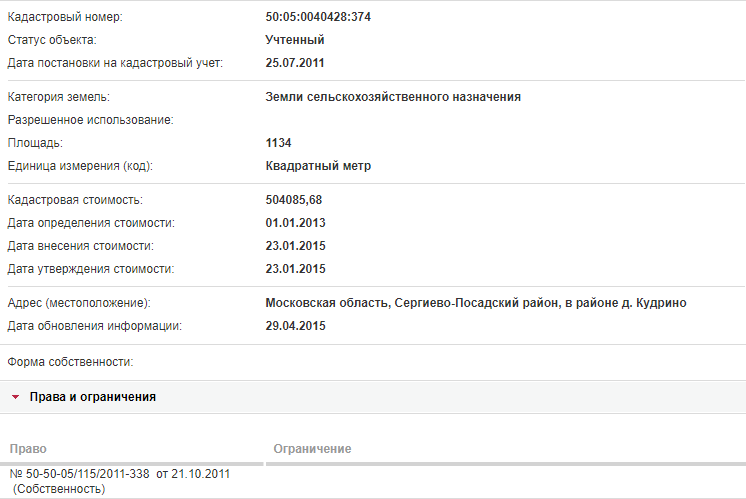Image resolution: width=746 pixels, height=499 pixels.
Task: Collapse the Права и ограничения section arrow
Action: [15, 397]
